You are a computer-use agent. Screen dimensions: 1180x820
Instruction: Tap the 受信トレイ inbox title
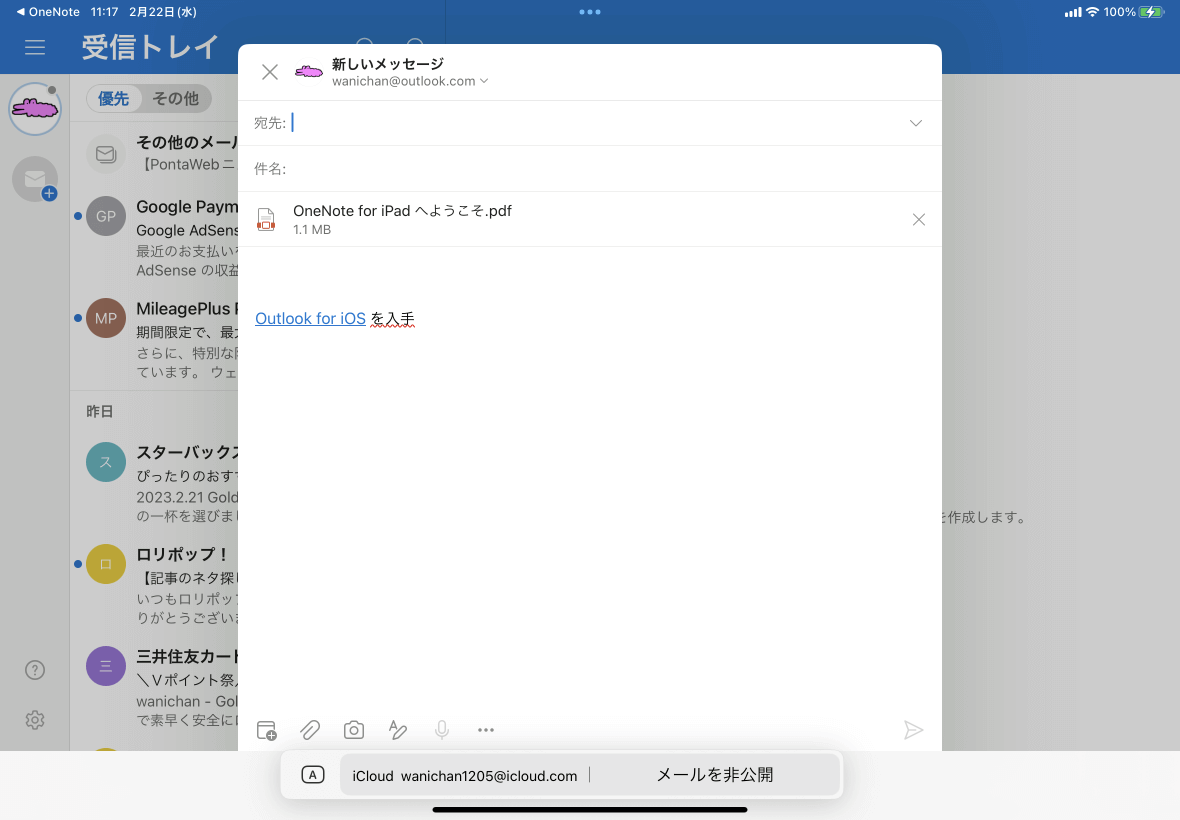coord(150,47)
